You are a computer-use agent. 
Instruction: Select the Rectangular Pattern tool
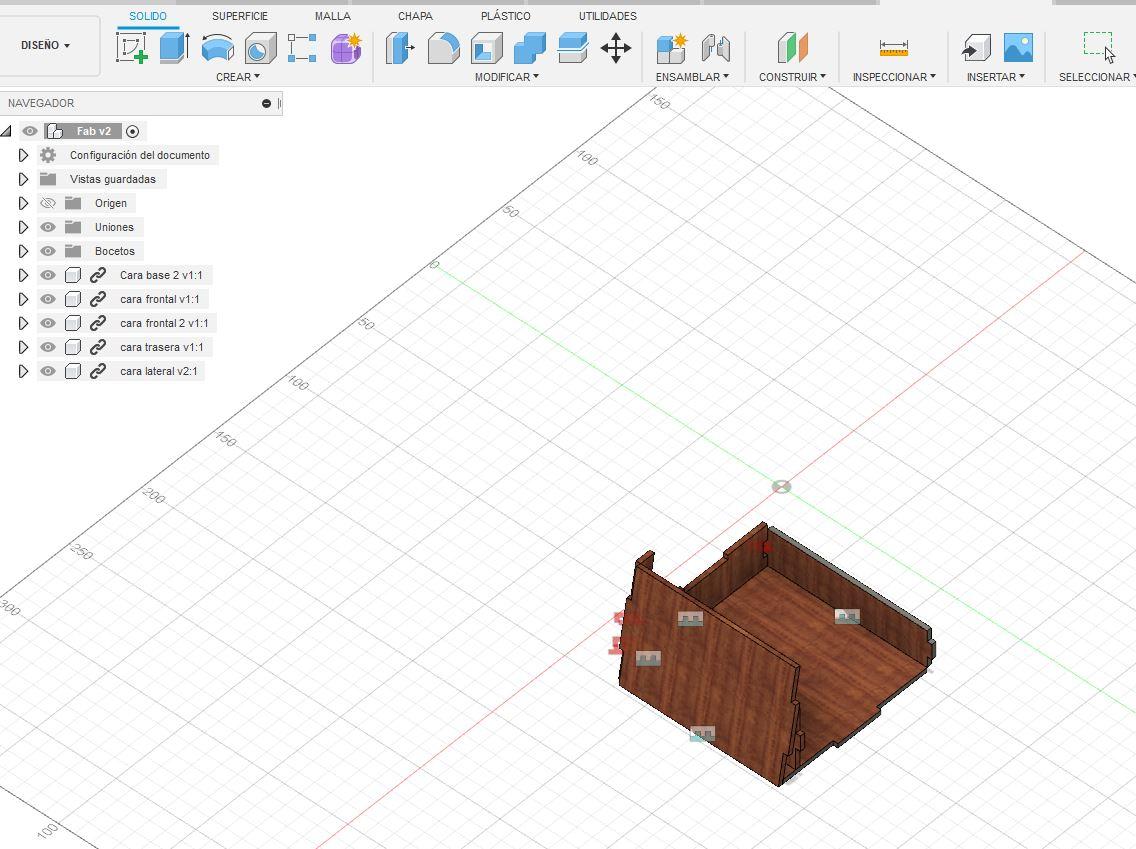[x=302, y=48]
